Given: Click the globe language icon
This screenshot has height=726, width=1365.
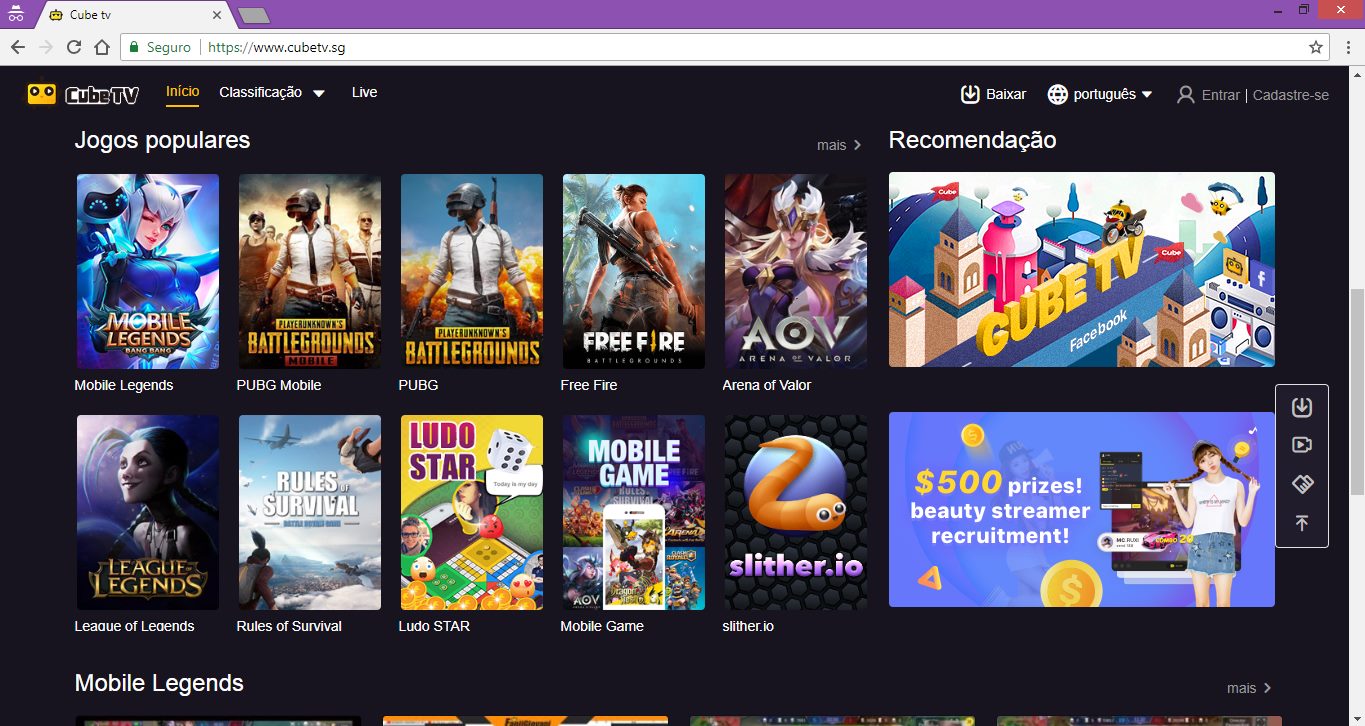Looking at the screenshot, I should [x=1058, y=94].
